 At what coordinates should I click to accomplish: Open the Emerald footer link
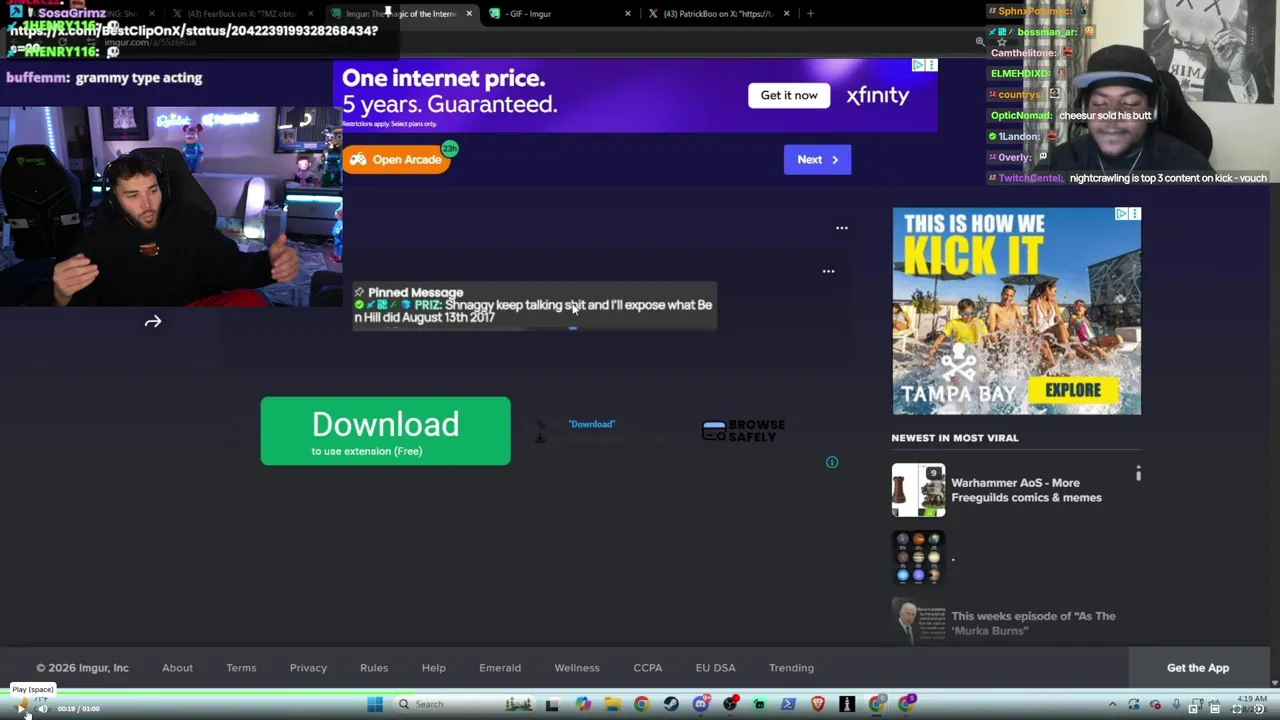(500, 668)
